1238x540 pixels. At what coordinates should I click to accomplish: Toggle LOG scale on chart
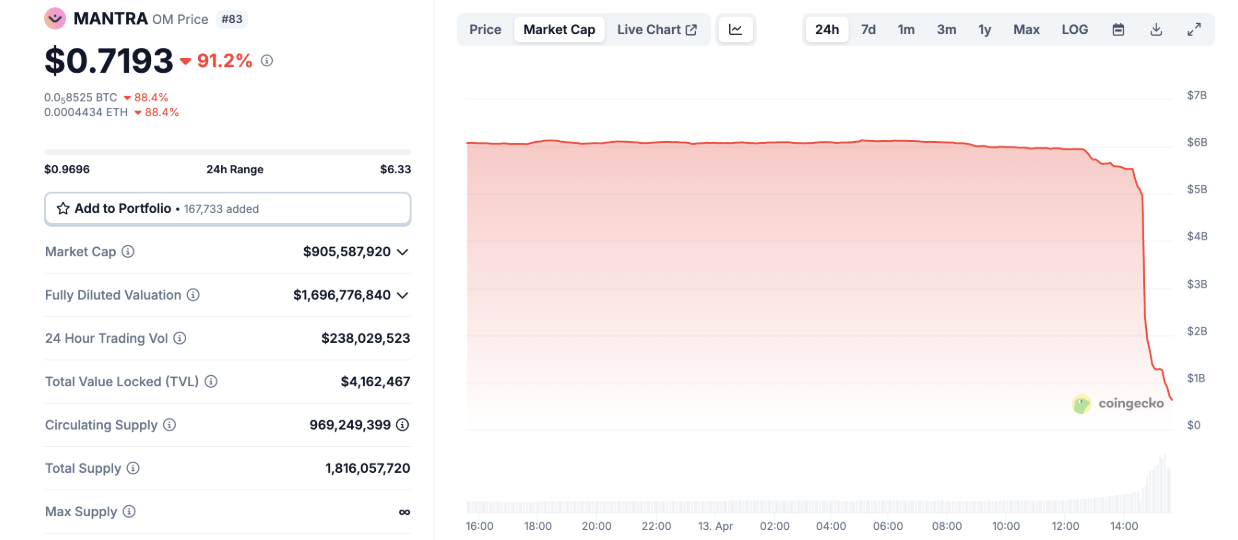click(1075, 29)
